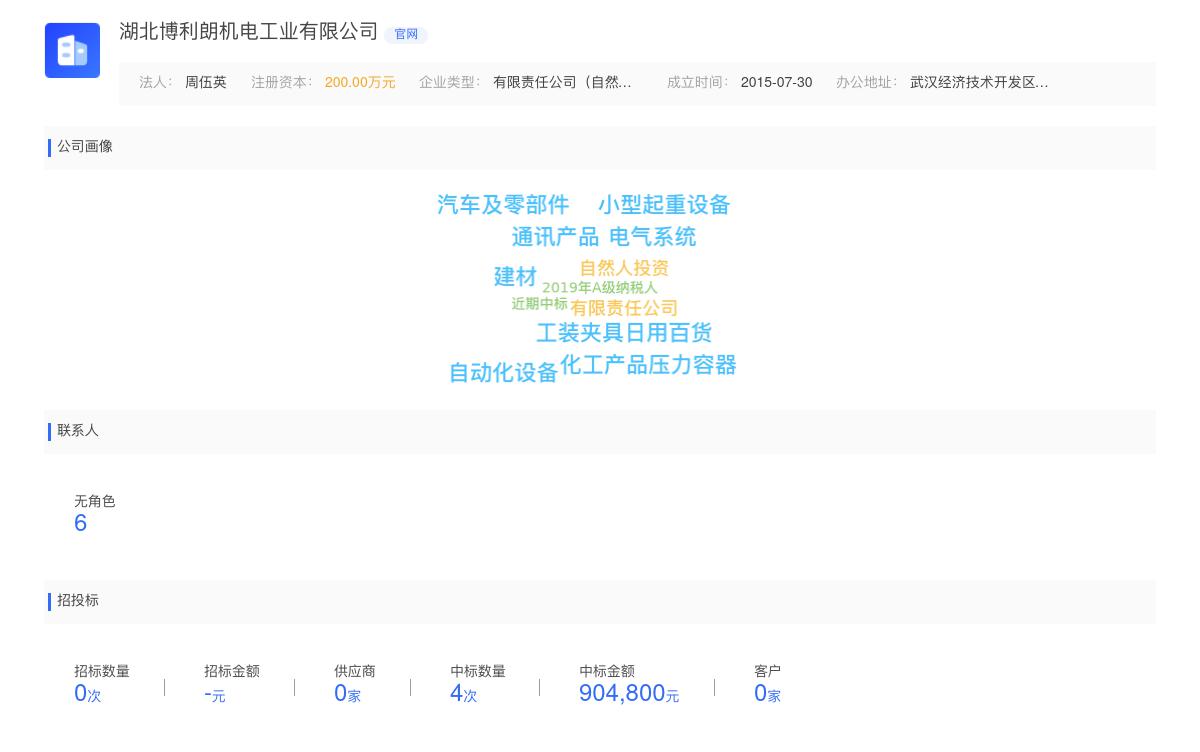1200x752 pixels.
Task: Select orange tag 有限责任公司
Action: [x=624, y=308]
